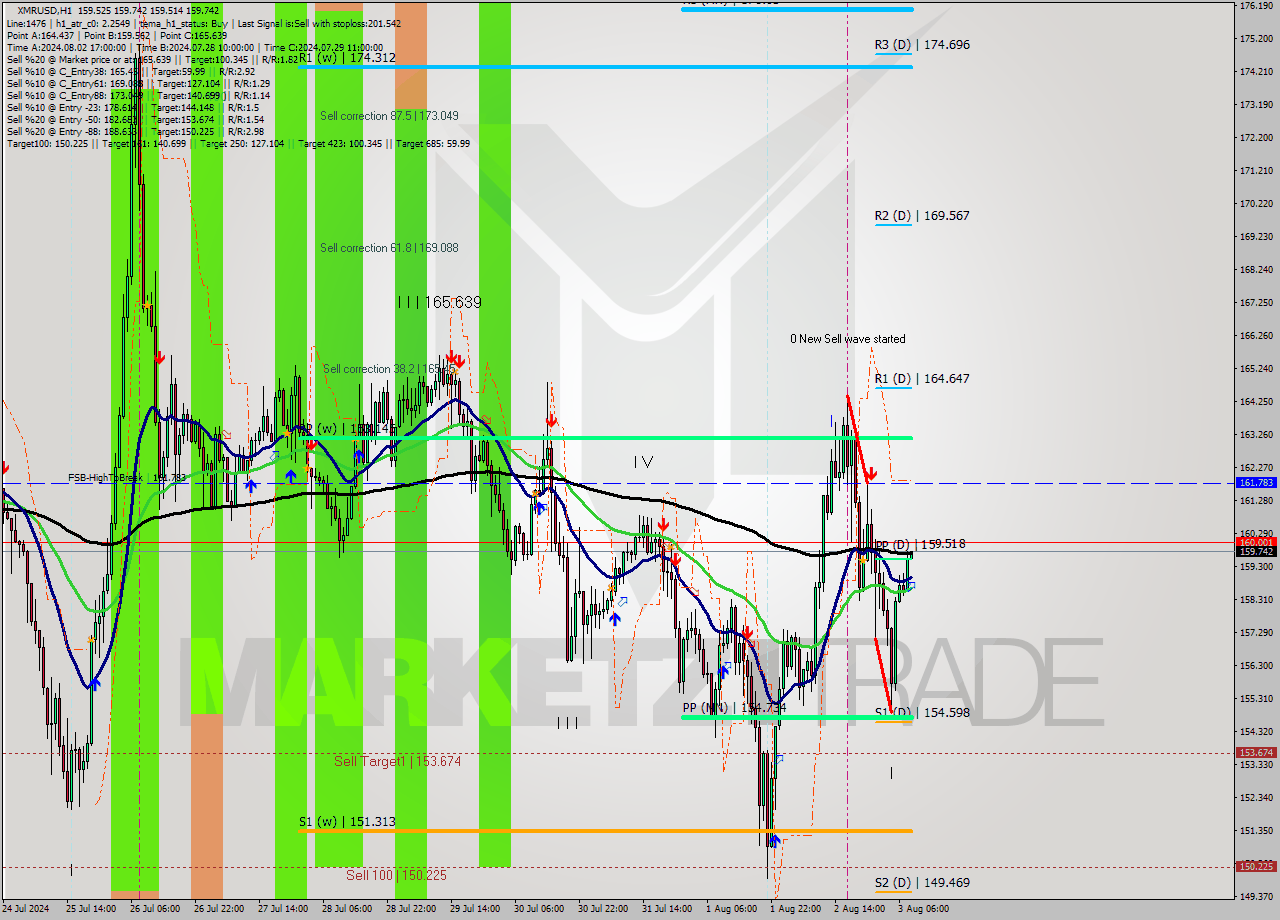Click the 'Sell correction 38.2' label
Image resolution: width=1280 pixels, height=920 pixels.
[390, 369]
